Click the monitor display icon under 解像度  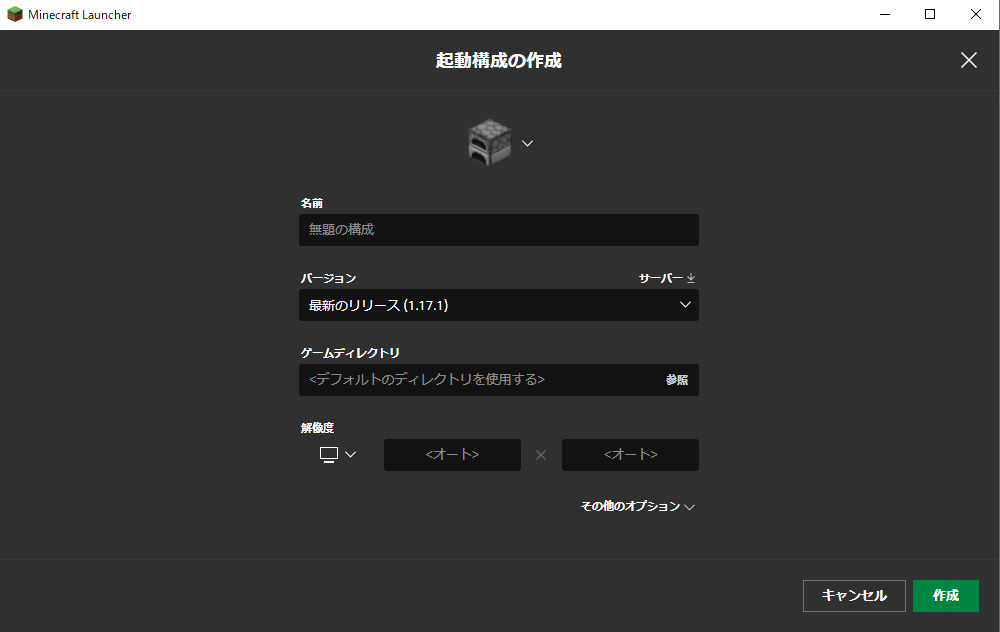point(327,454)
